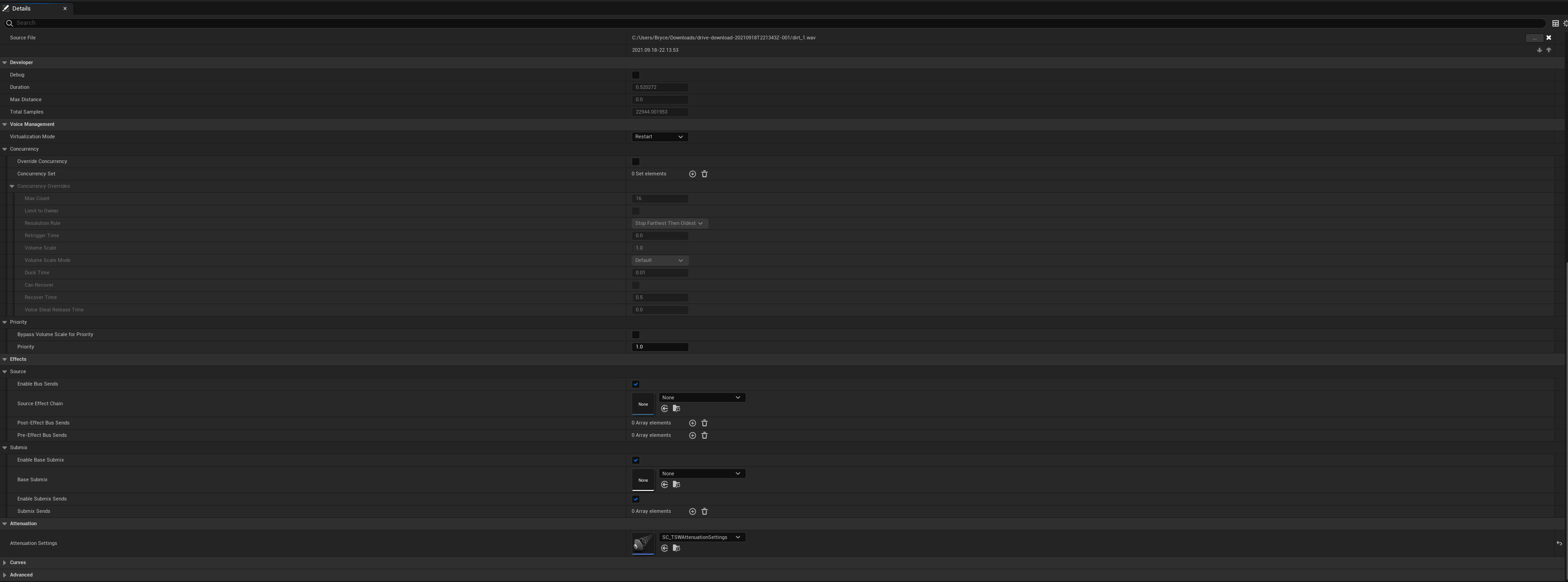Viewport: 1568px width, 582px height.
Task: Select the Details tab
Action: [x=22, y=9]
